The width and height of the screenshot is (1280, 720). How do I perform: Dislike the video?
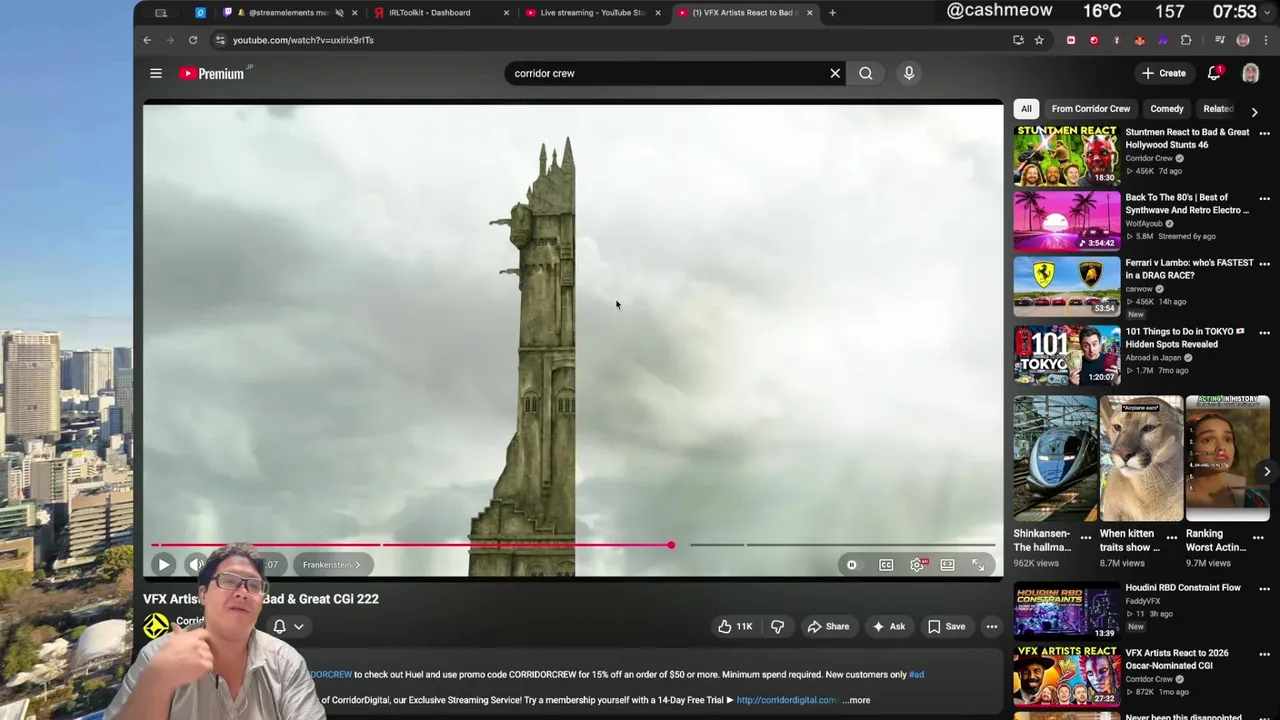coord(777,627)
